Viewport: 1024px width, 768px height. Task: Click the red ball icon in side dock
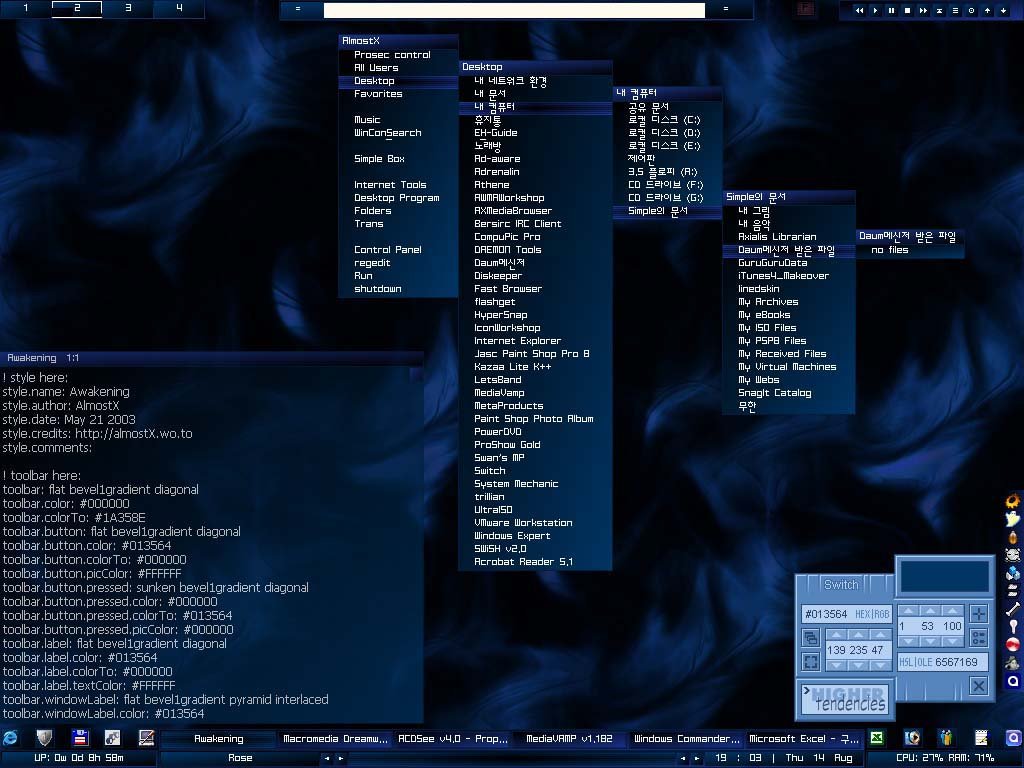click(1013, 644)
